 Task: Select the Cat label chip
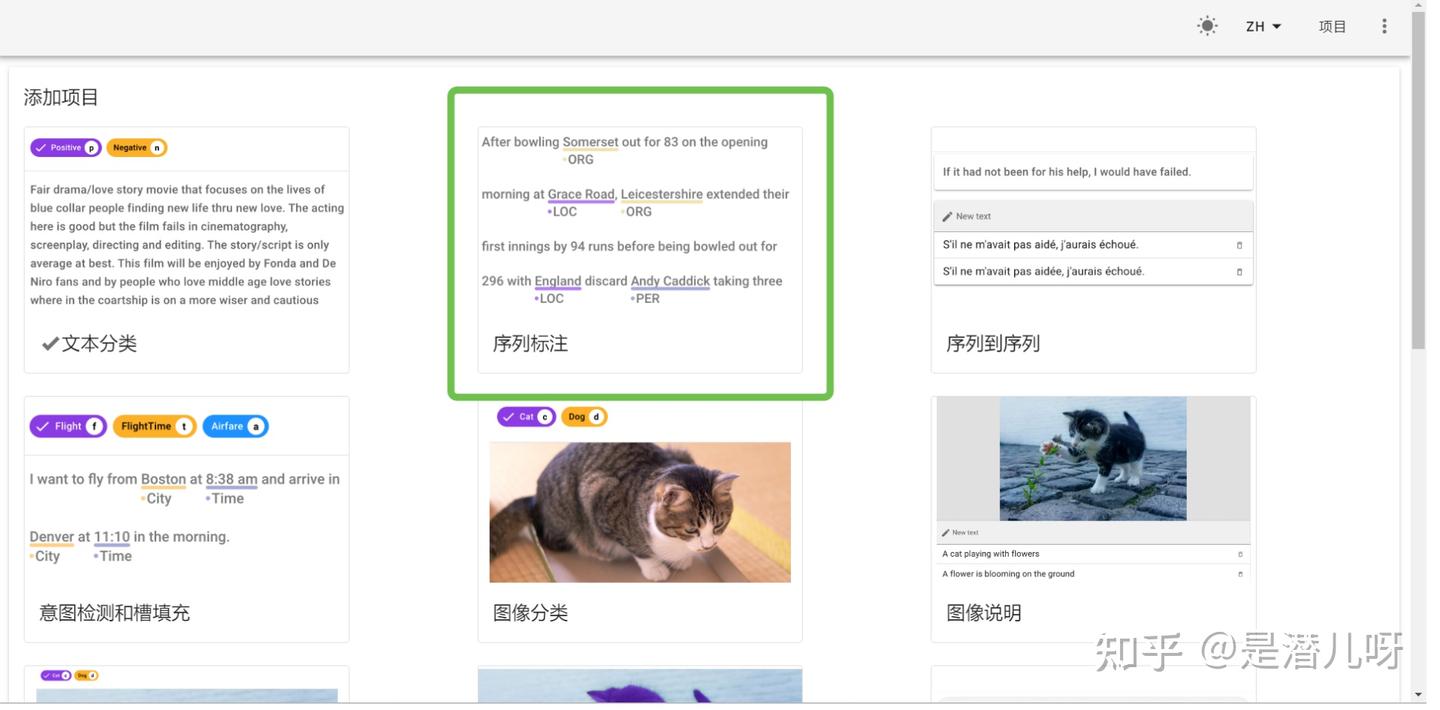[x=526, y=416]
